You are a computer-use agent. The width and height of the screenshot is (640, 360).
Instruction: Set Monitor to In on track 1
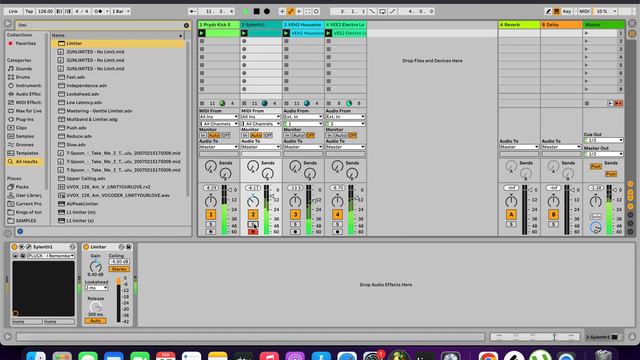click(x=203, y=136)
